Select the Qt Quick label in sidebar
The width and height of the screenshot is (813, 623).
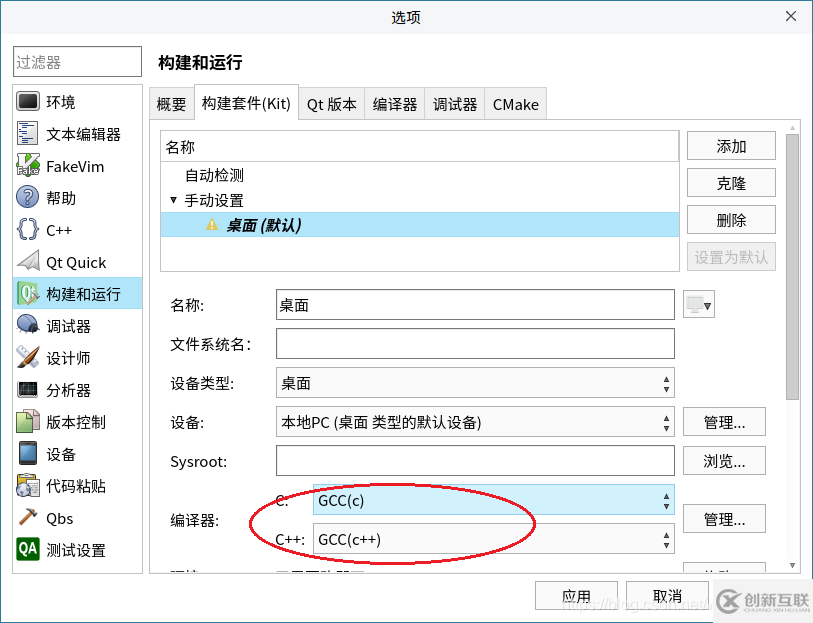tap(76, 263)
